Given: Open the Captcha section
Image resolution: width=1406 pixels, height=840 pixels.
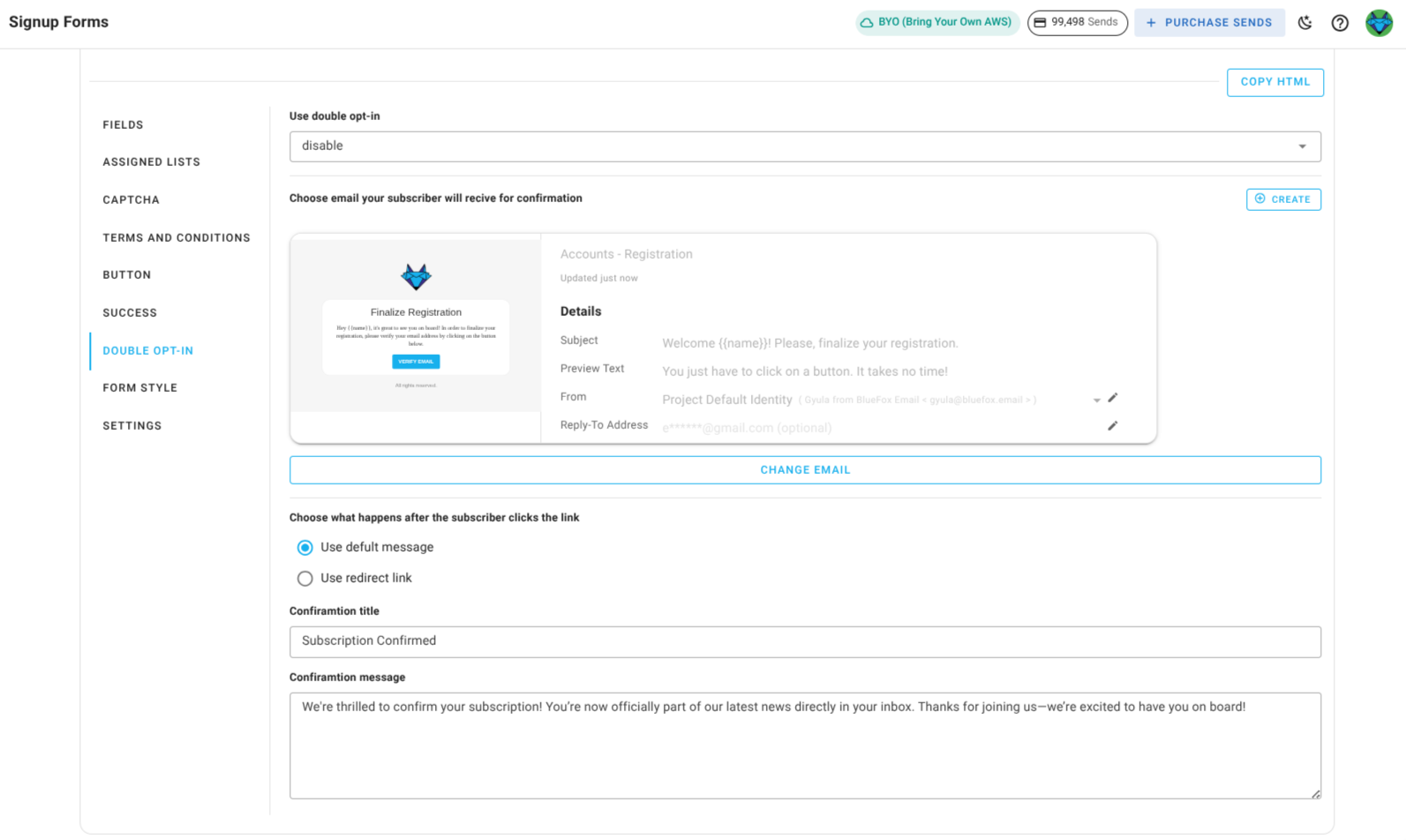Looking at the screenshot, I should coord(131,200).
